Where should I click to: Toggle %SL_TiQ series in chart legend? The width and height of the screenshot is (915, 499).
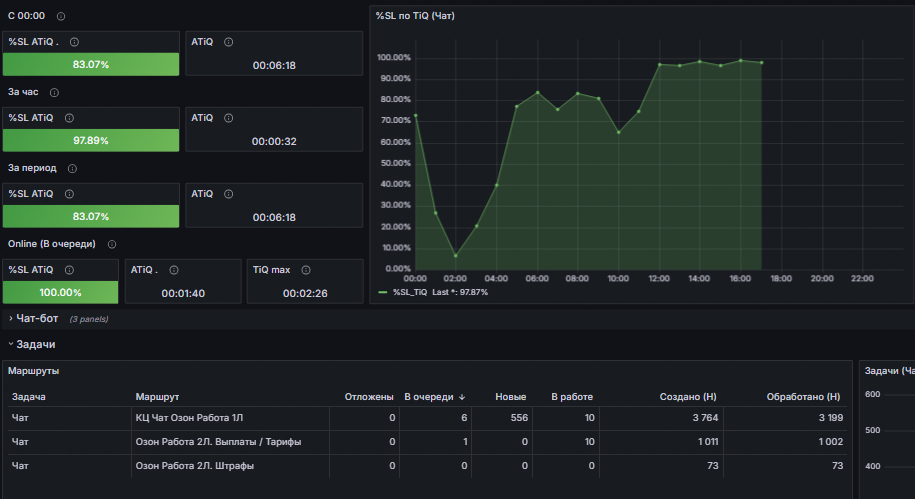tap(410, 292)
